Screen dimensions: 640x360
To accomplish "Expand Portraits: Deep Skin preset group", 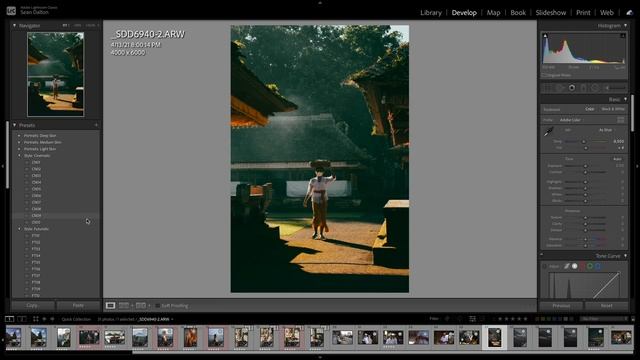I will pos(19,136).
